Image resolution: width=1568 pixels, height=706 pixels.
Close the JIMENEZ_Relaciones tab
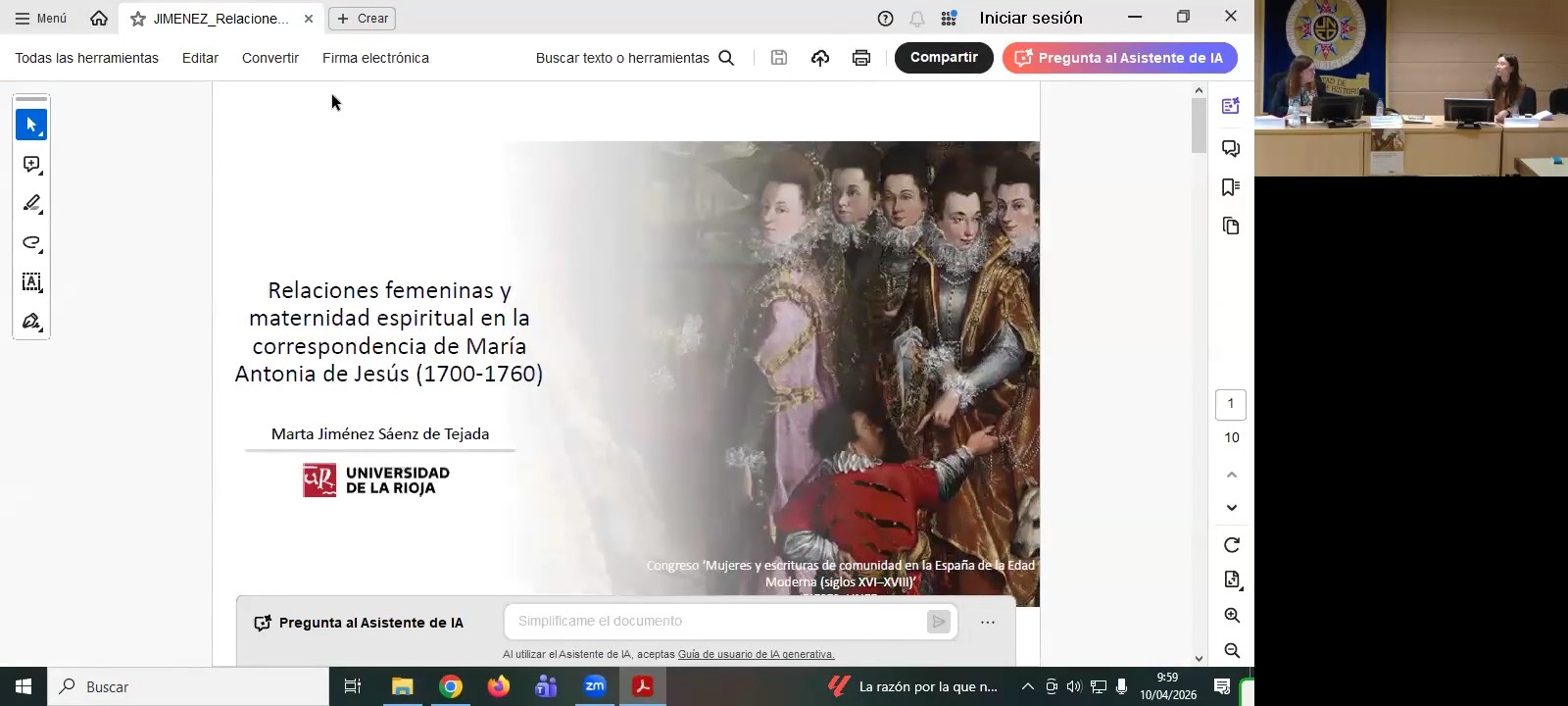click(309, 19)
